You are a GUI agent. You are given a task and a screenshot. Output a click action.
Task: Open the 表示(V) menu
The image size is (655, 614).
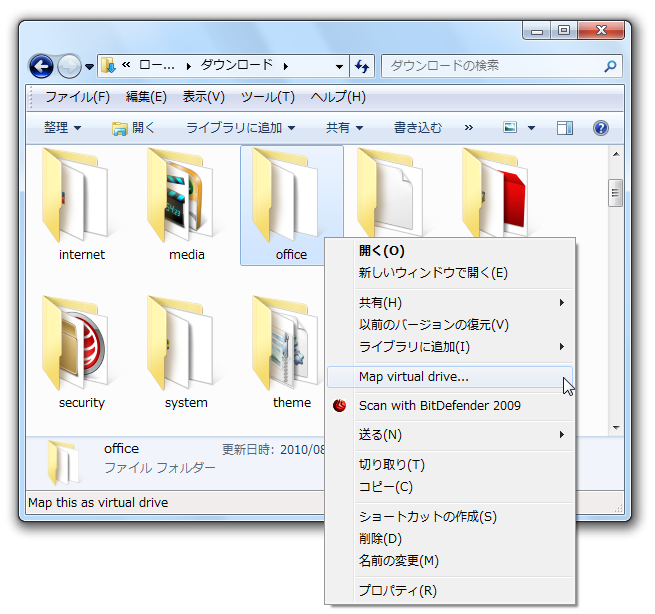[x=203, y=97]
